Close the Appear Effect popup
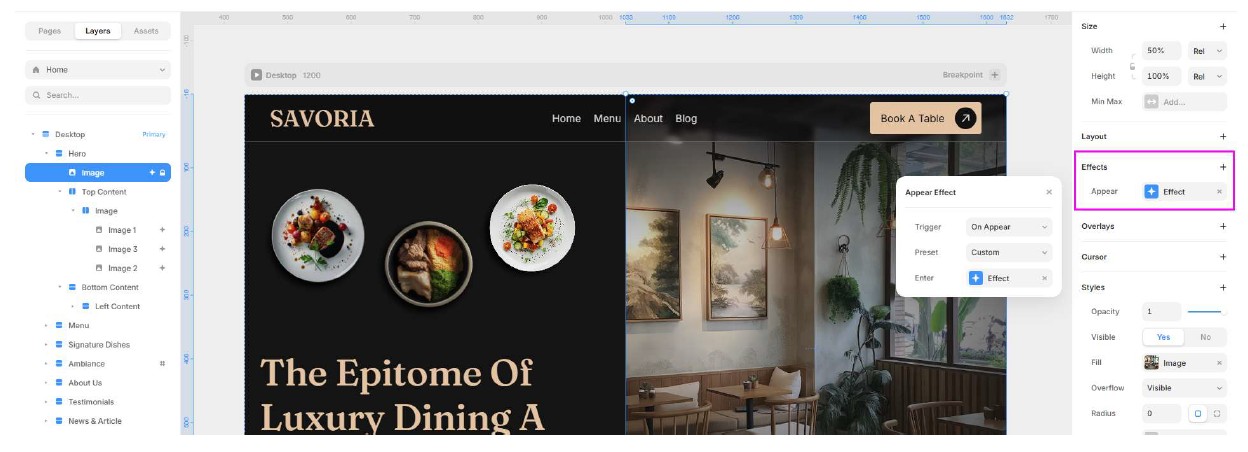Screen dimensions: 1248x452 click(1049, 192)
